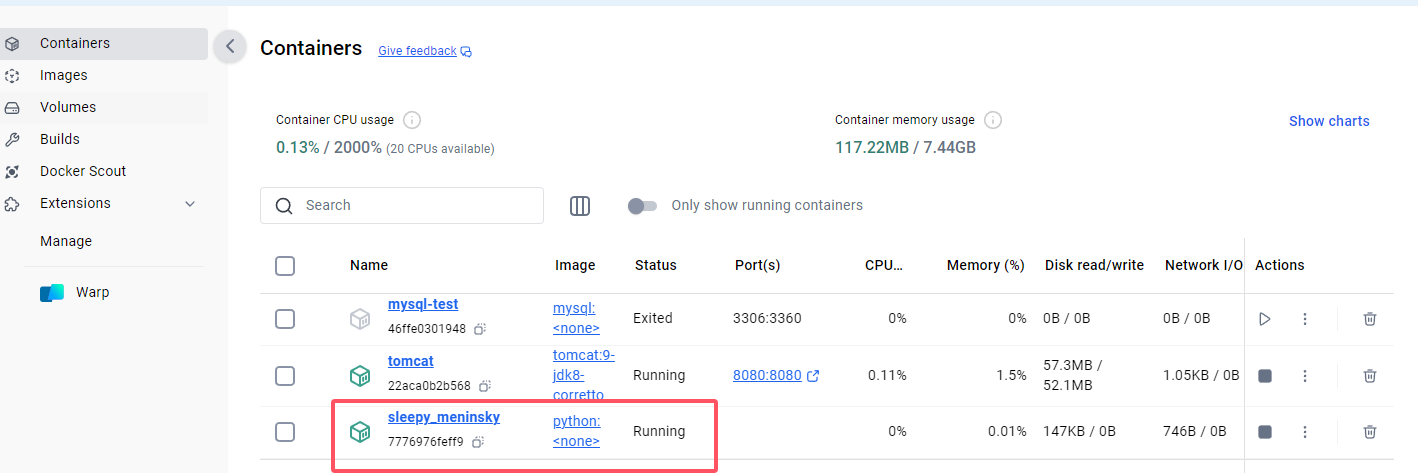Select the tomcat row checkbox
This screenshot has height=473, width=1418.
[285, 376]
